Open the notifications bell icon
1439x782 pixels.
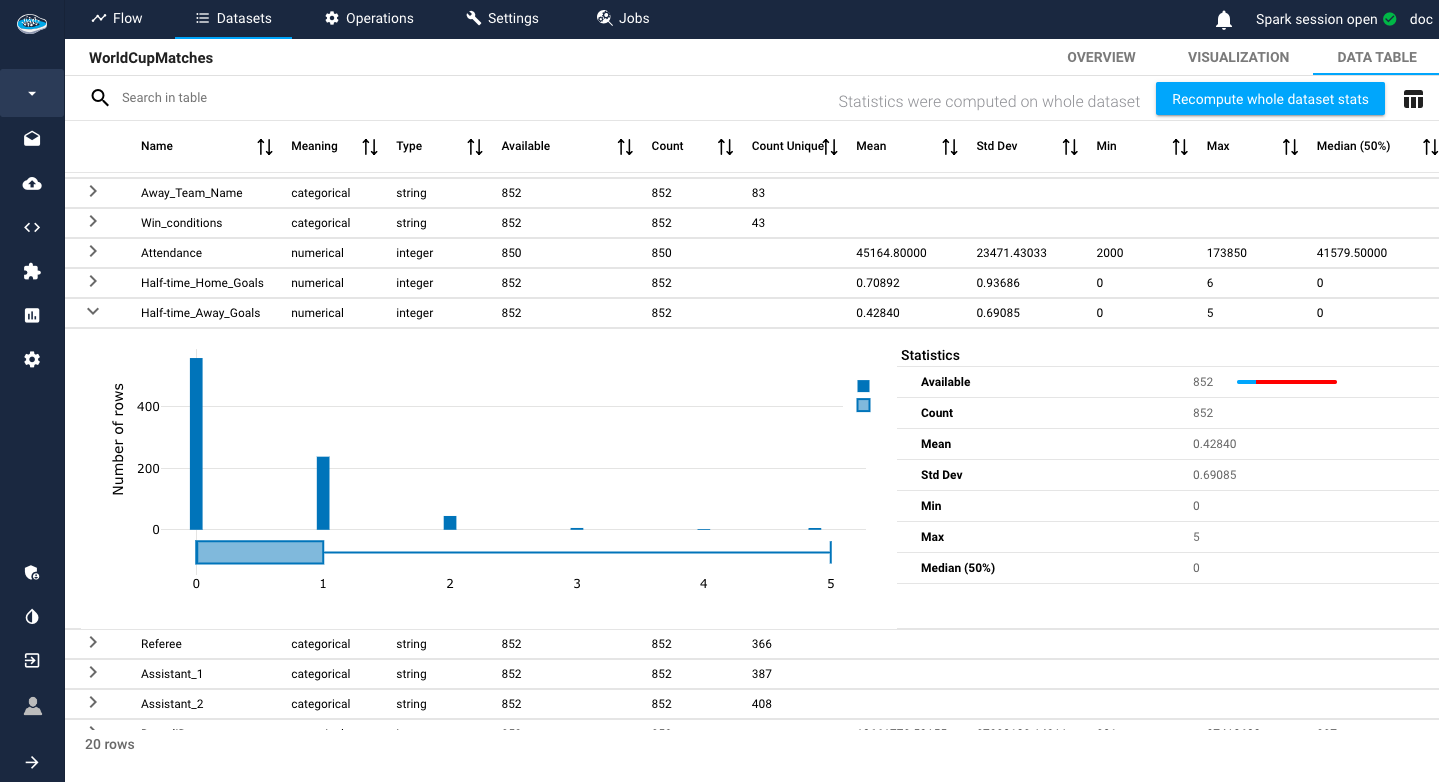1224,19
